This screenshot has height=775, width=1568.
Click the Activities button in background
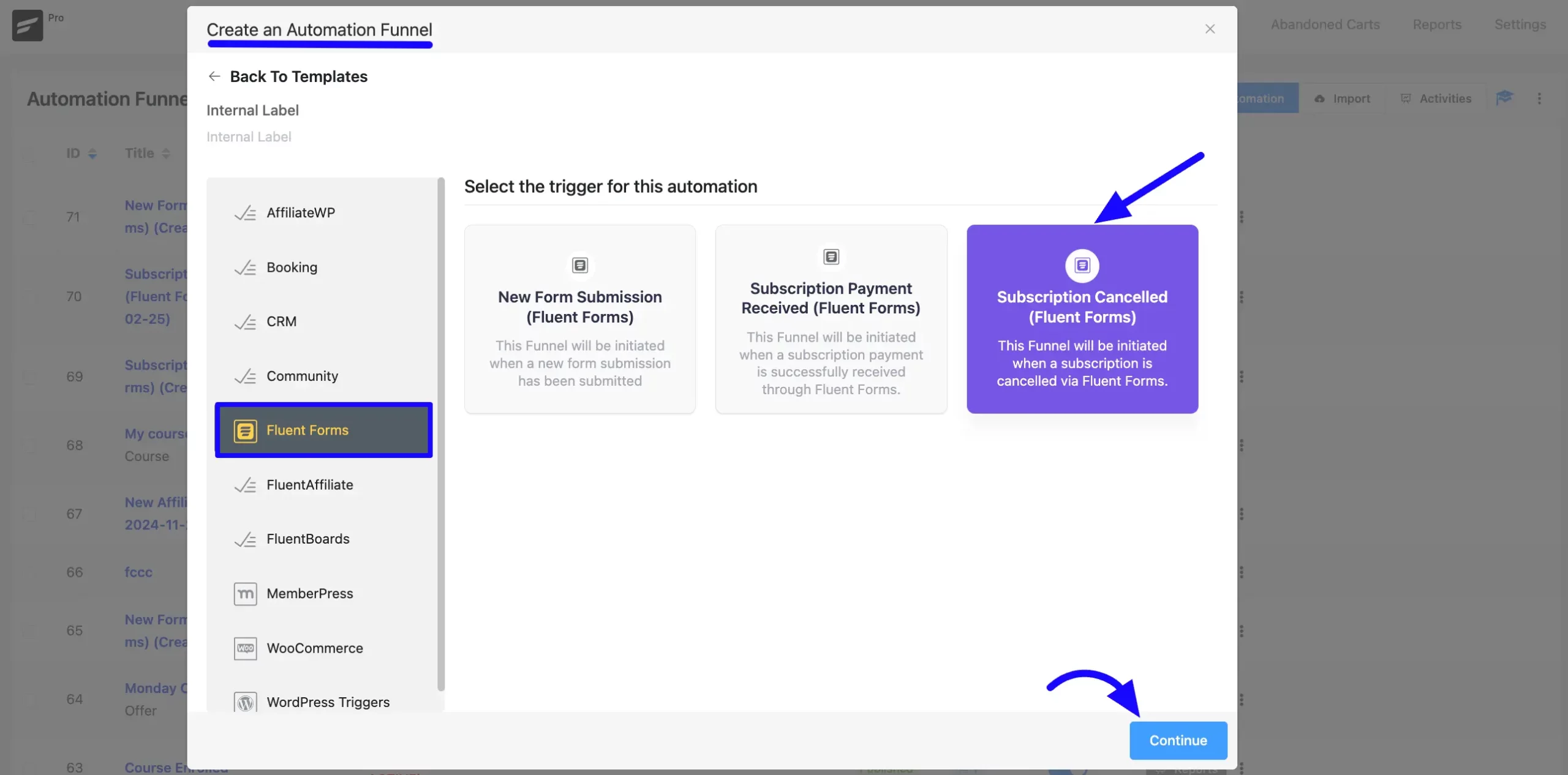1436,99
